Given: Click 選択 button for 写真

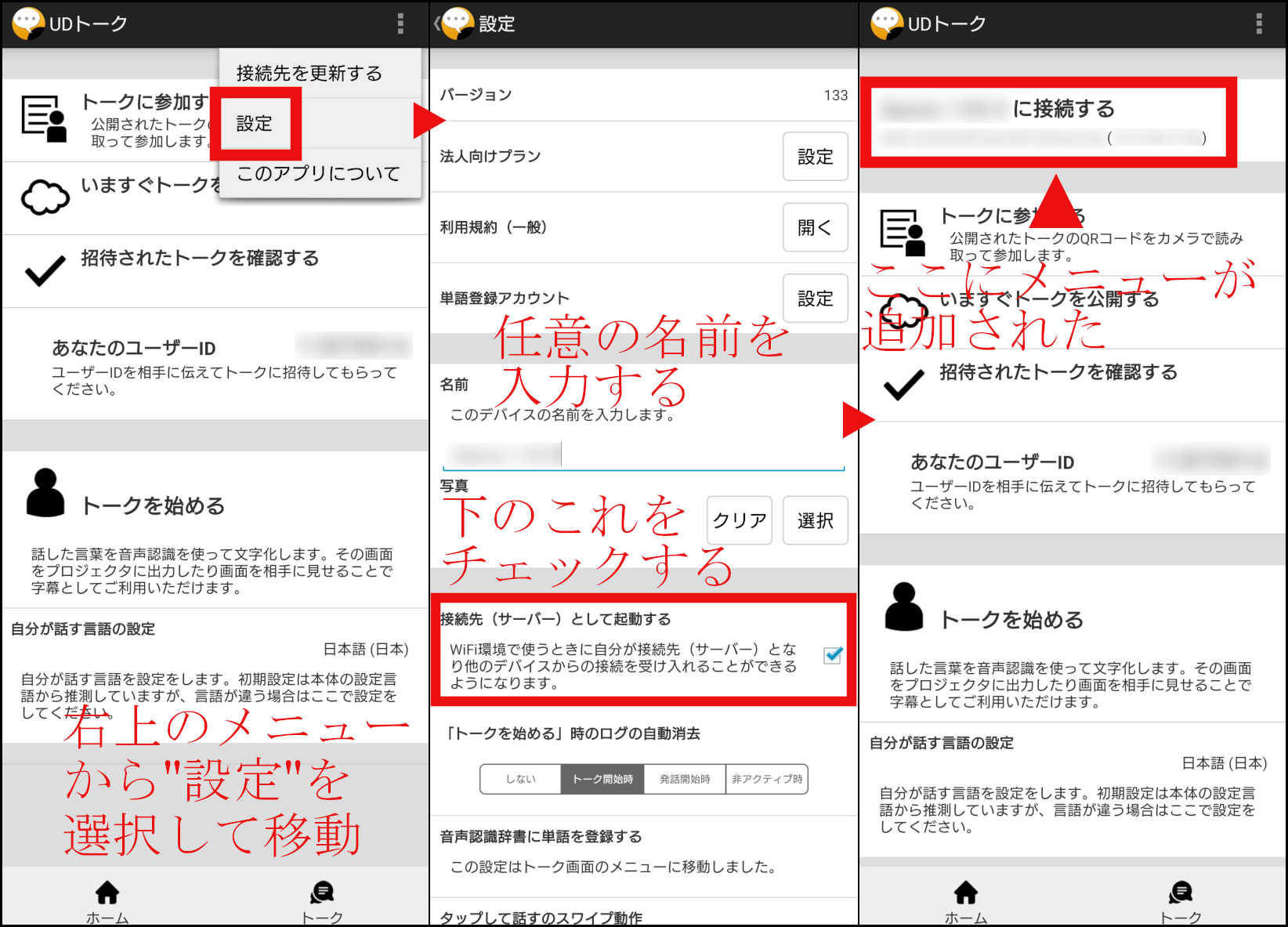Looking at the screenshot, I should coord(815,520).
